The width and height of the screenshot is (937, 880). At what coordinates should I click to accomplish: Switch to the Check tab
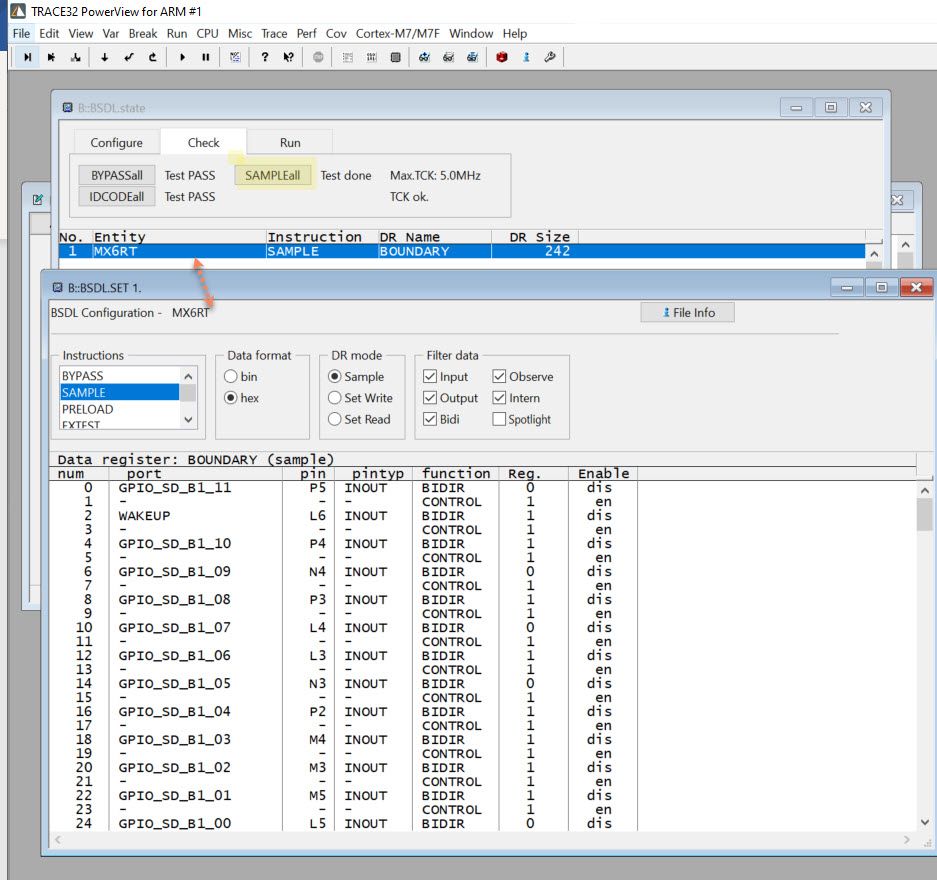pos(203,142)
